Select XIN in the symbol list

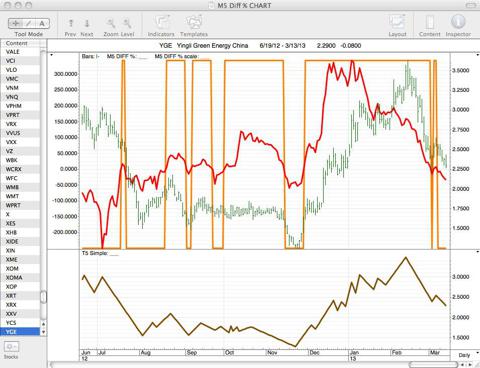coord(20,250)
